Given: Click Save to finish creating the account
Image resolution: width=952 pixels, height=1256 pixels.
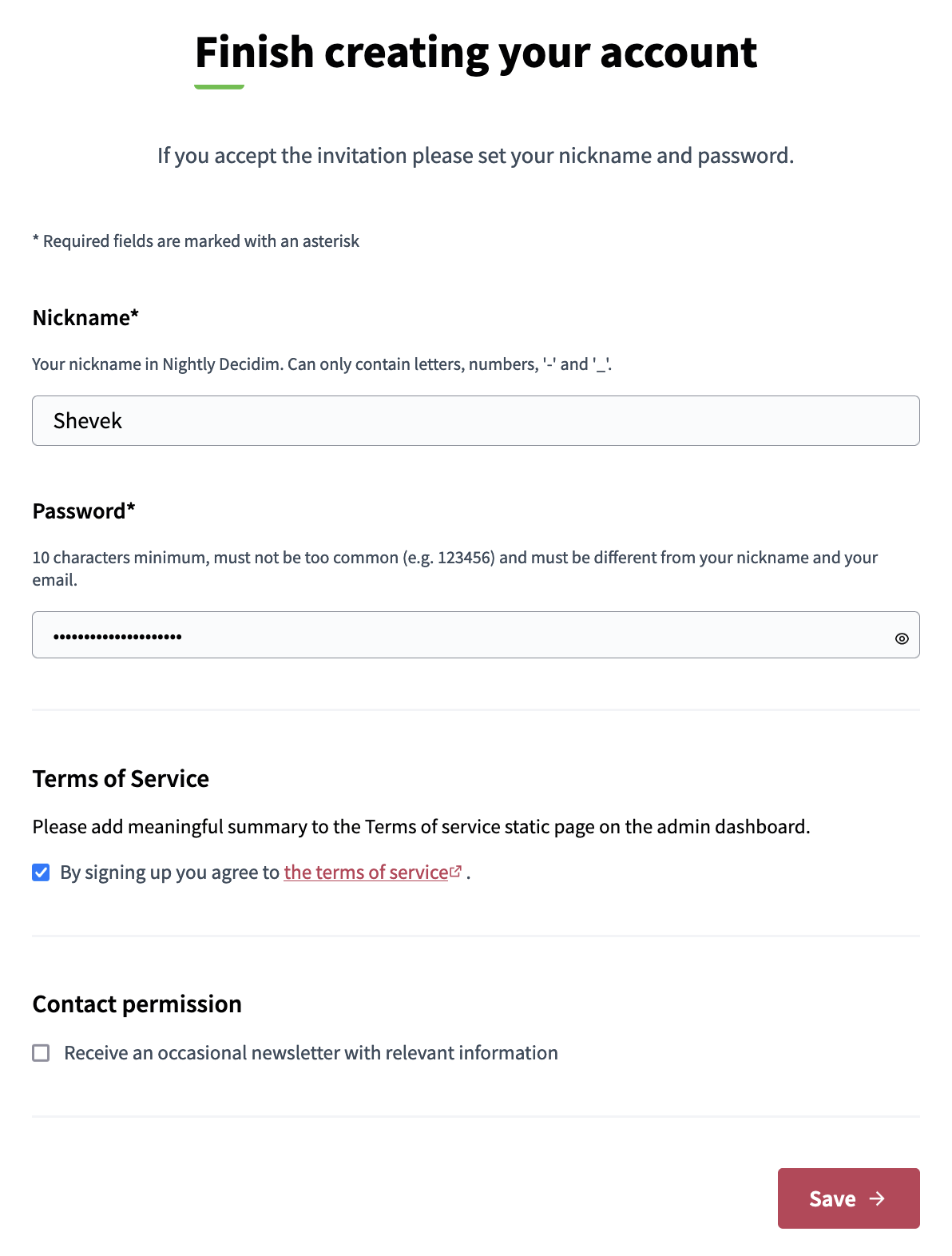Looking at the screenshot, I should 848,1198.
